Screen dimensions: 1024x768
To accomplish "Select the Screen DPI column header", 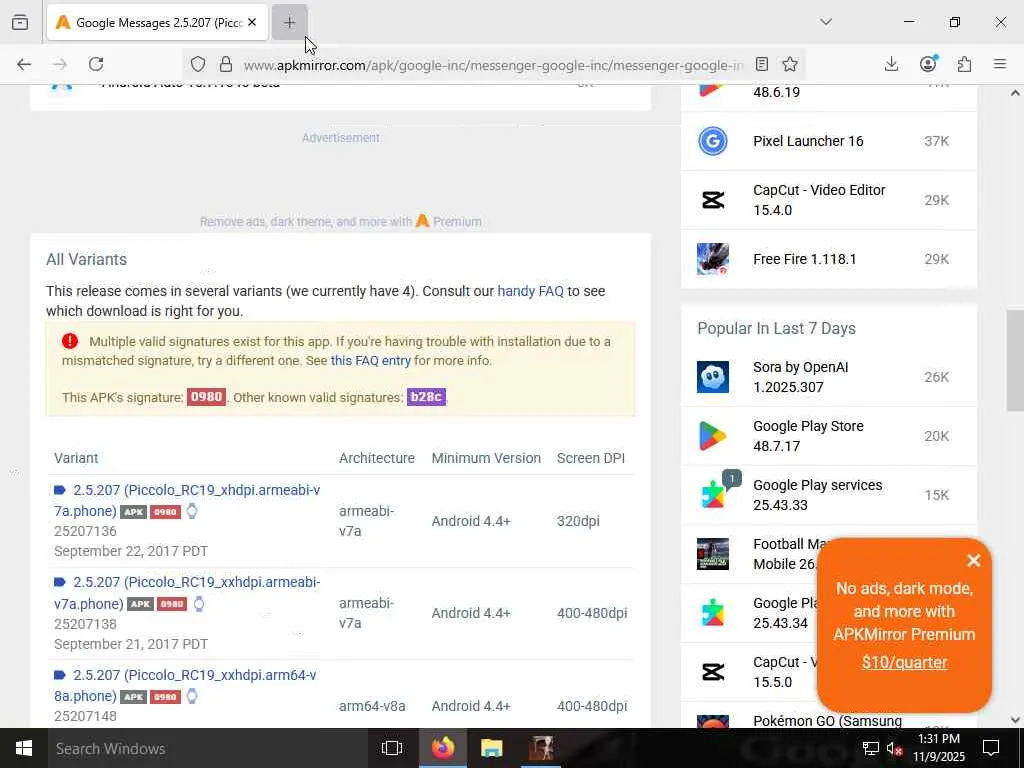I will [x=590, y=458].
